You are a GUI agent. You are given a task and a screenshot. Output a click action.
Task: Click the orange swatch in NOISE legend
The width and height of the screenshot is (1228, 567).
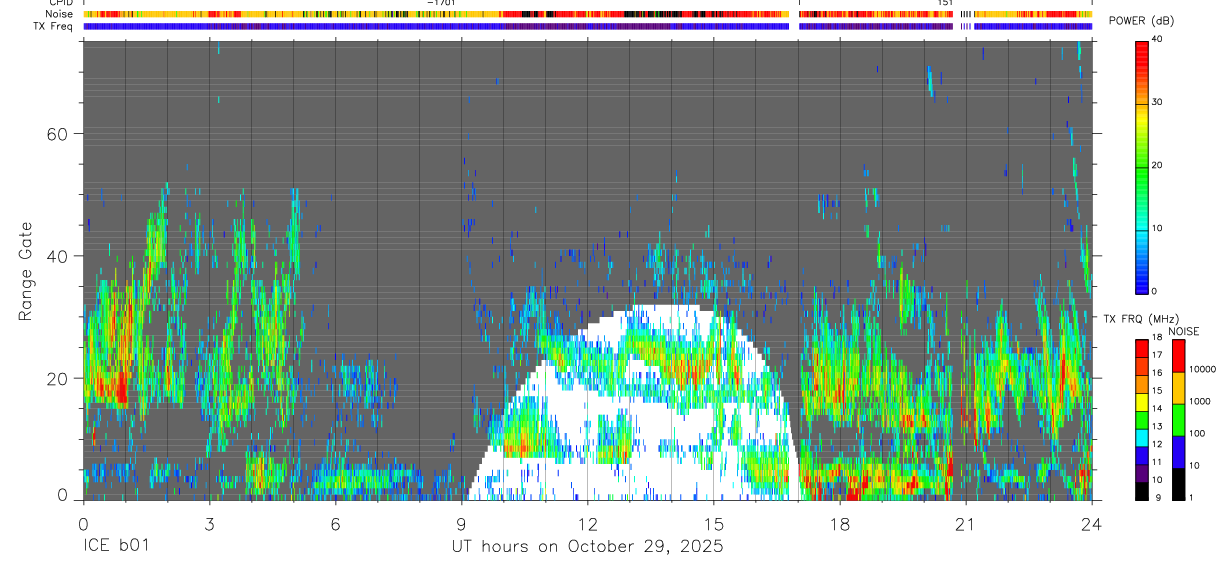coord(1178,388)
